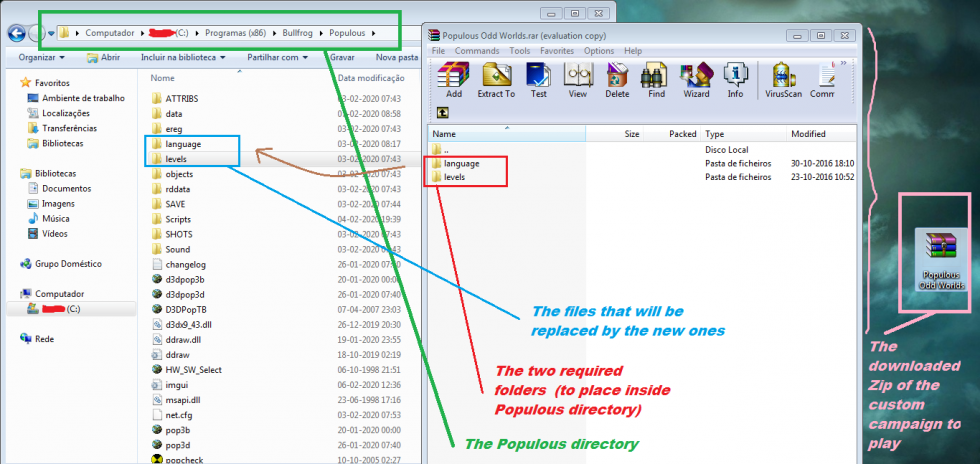This screenshot has width=980, height=464.
Task: Run VirusScan from the WinRAR toolbar
Action: coord(784,80)
